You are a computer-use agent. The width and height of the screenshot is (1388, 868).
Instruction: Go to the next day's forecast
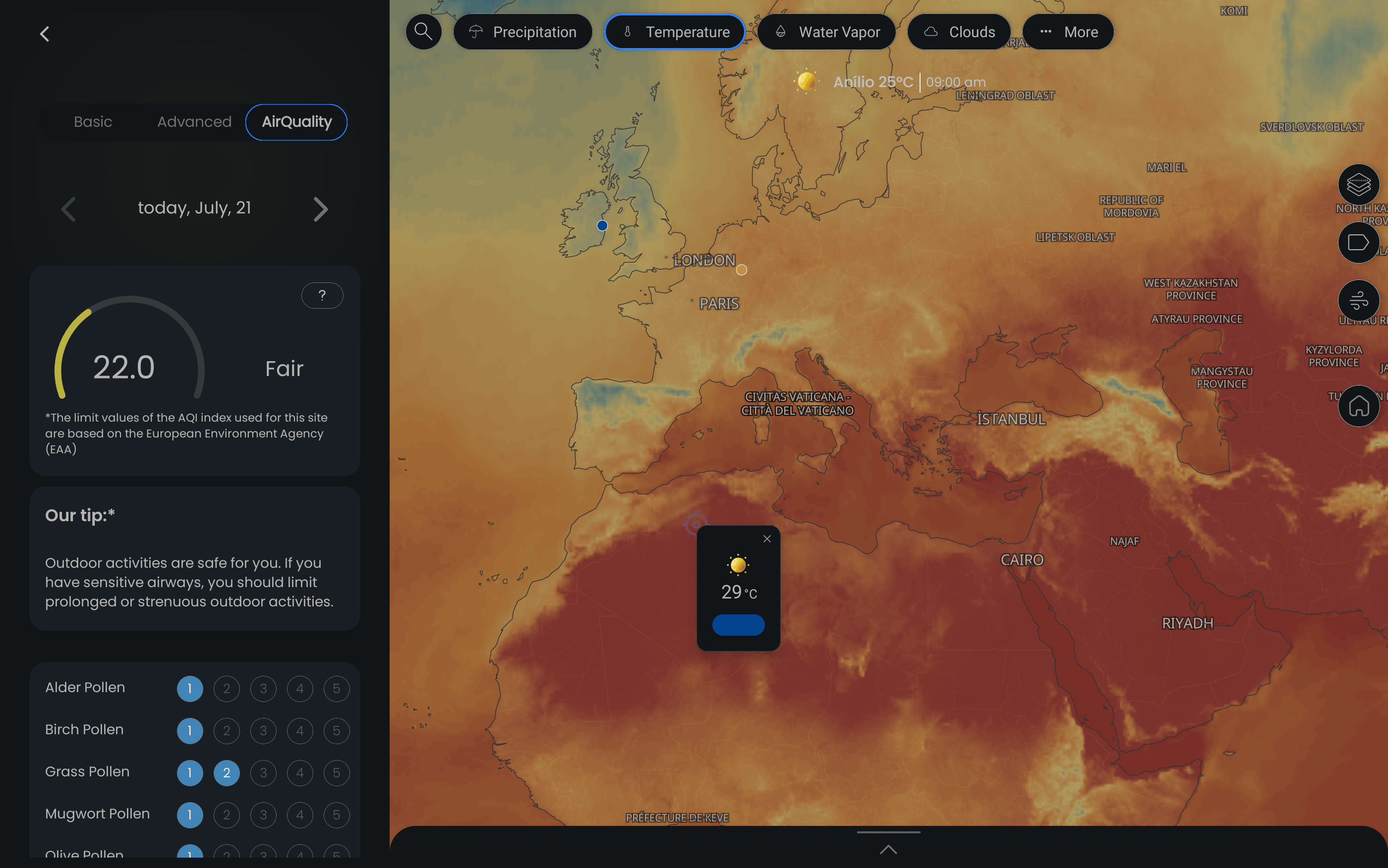[x=321, y=209]
